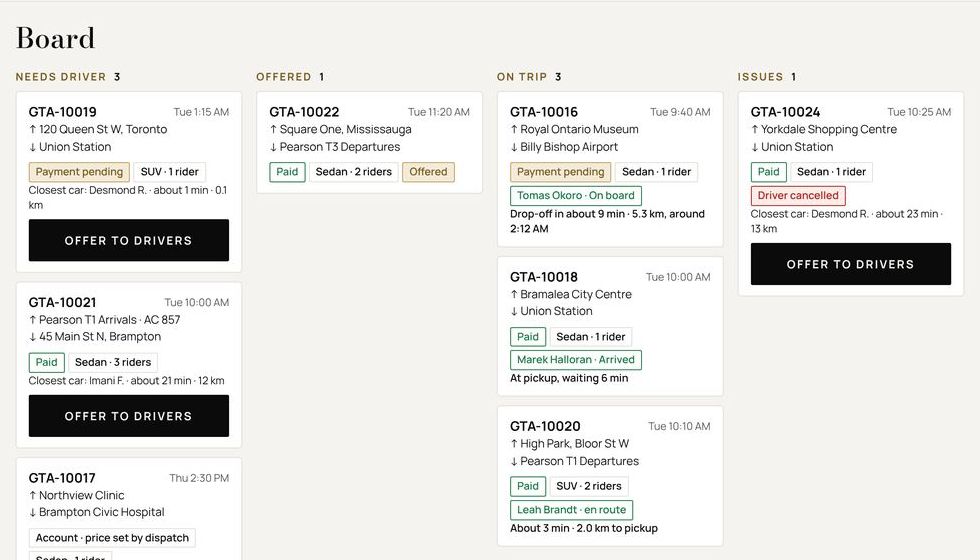
Task: Click About 3 min · 2.0 km to pickup
Action: click(584, 528)
